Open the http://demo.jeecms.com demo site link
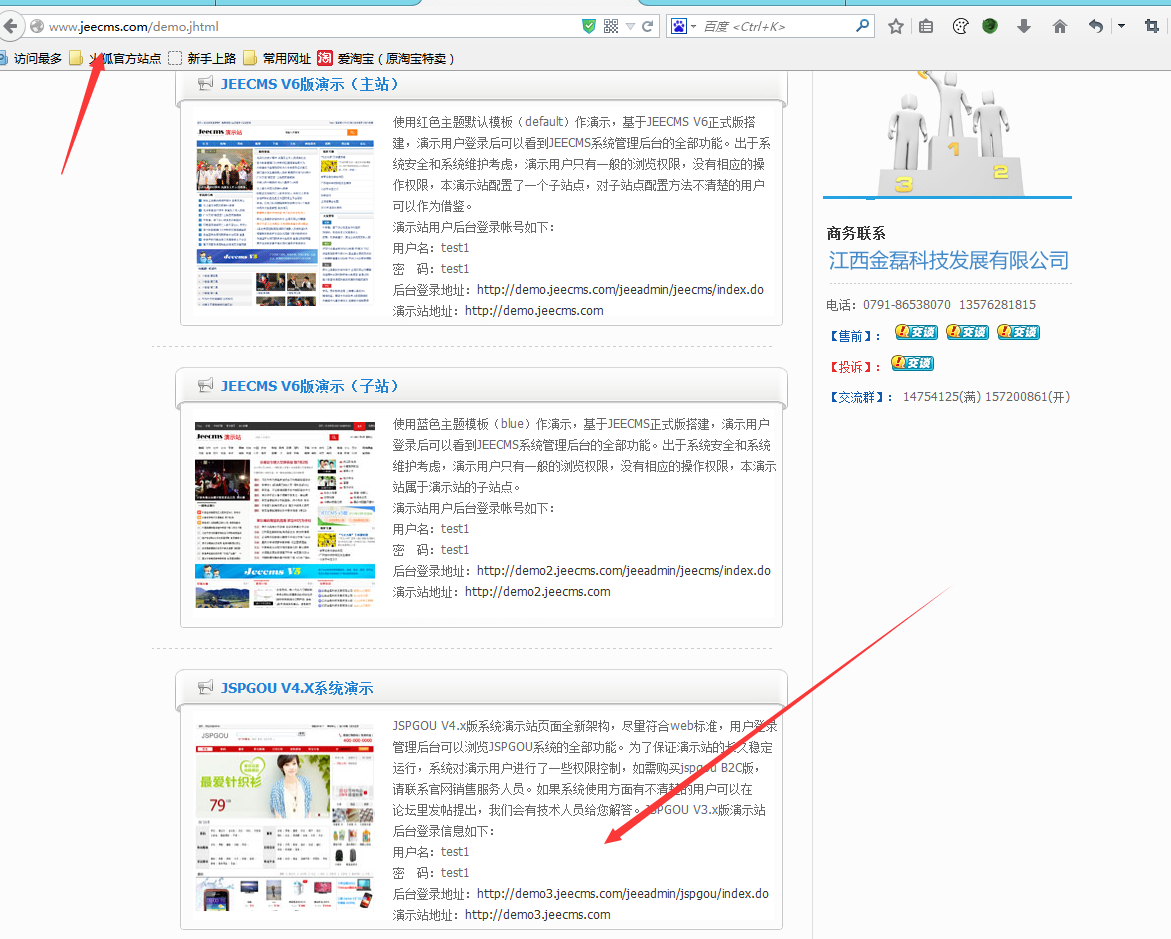 pyautogui.click(x=534, y=311)
